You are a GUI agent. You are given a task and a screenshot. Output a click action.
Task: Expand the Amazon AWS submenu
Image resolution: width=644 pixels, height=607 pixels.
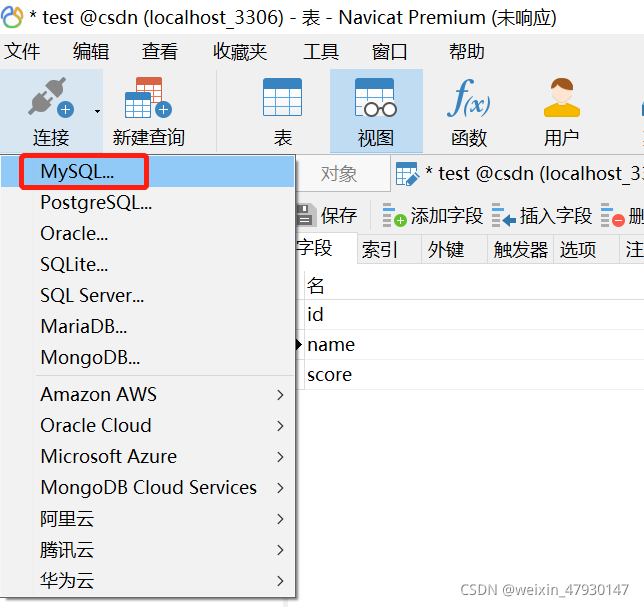148,395
